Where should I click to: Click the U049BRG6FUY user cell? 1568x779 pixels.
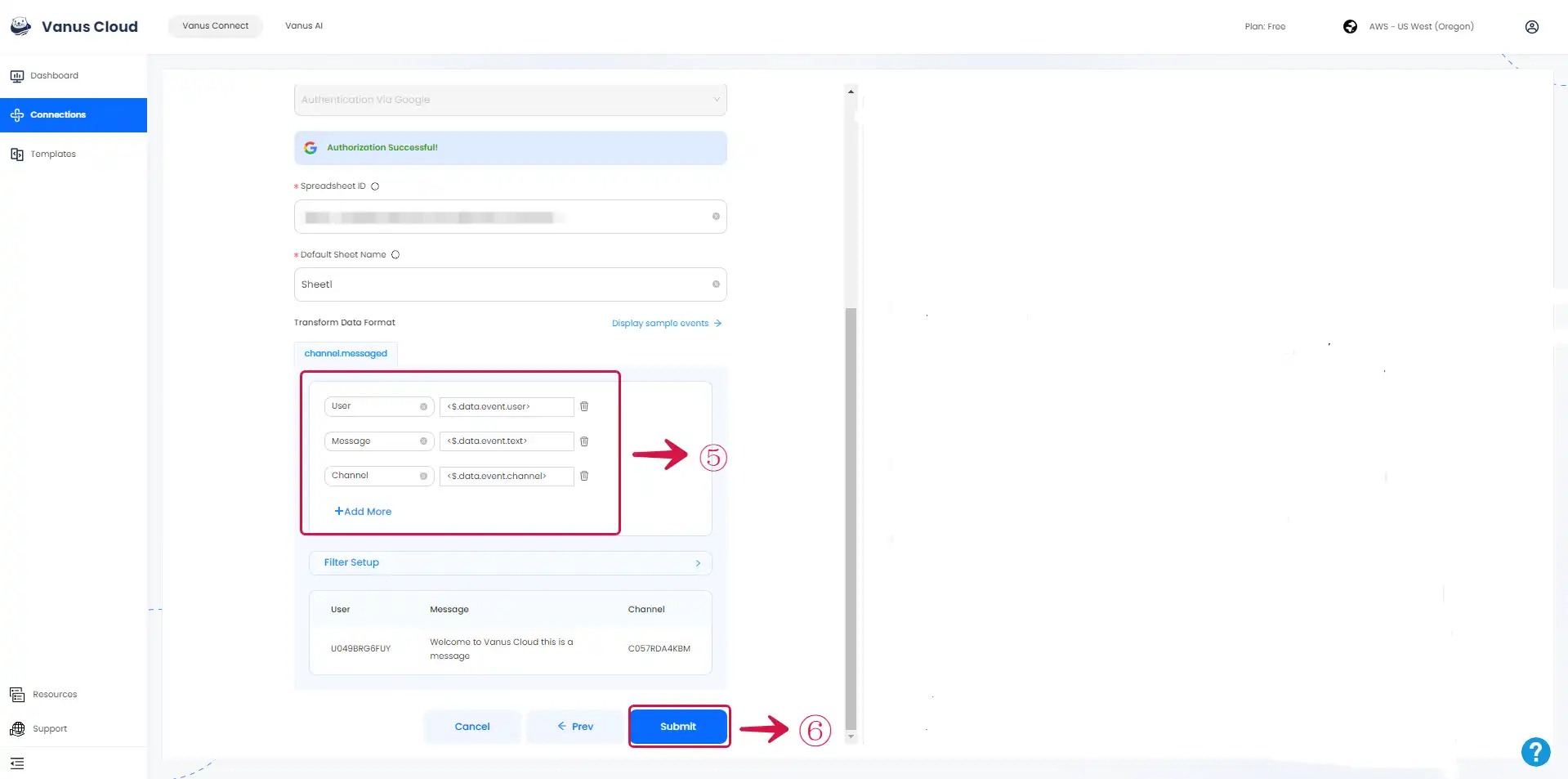tap(360, 649)
